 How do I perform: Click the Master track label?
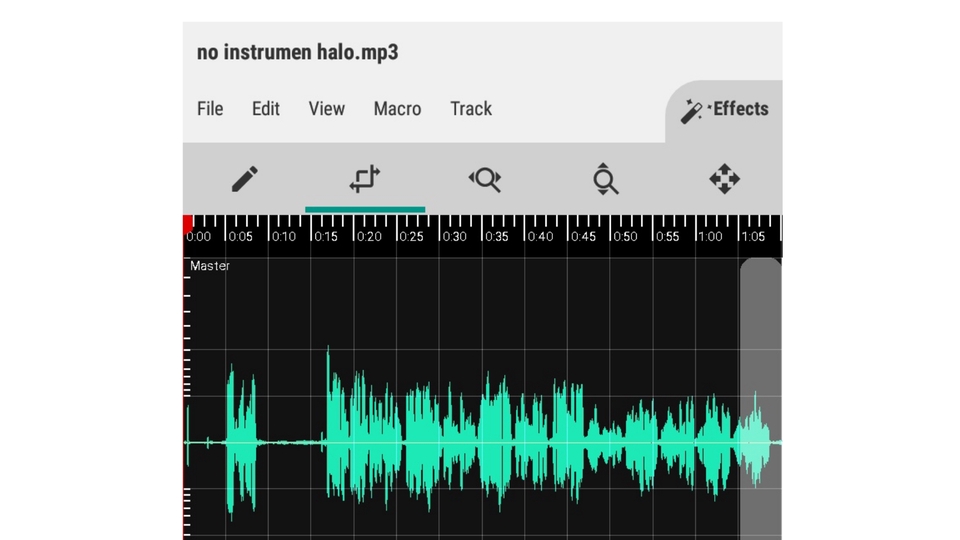[210, 266]
